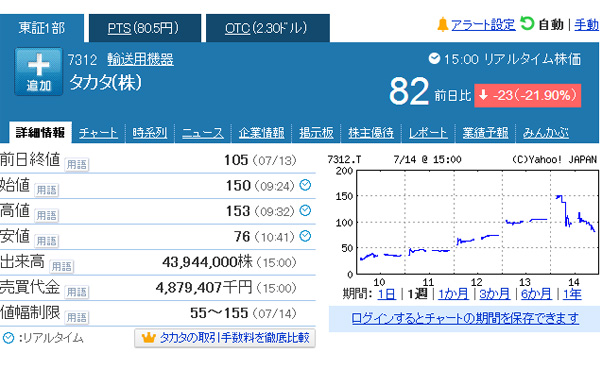Viewport: 600px width, 370px height.
Task: Click the clock icon next to リアルタイム legend
Action: pyautogui.click(x=8, y=338)
